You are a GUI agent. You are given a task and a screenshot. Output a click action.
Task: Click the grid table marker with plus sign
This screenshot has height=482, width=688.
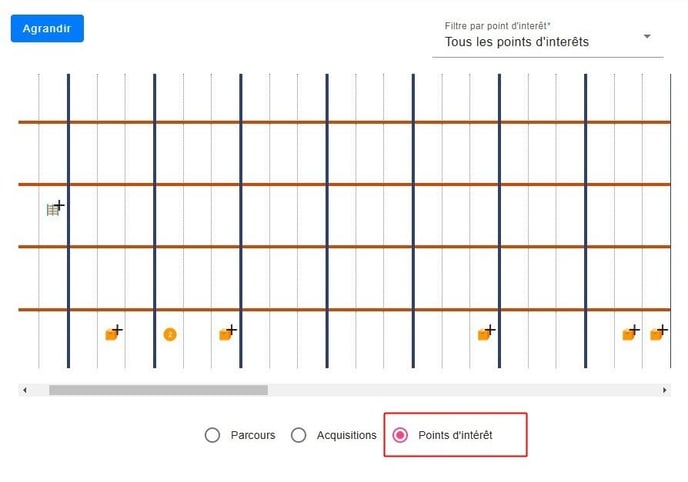point(54,209)
